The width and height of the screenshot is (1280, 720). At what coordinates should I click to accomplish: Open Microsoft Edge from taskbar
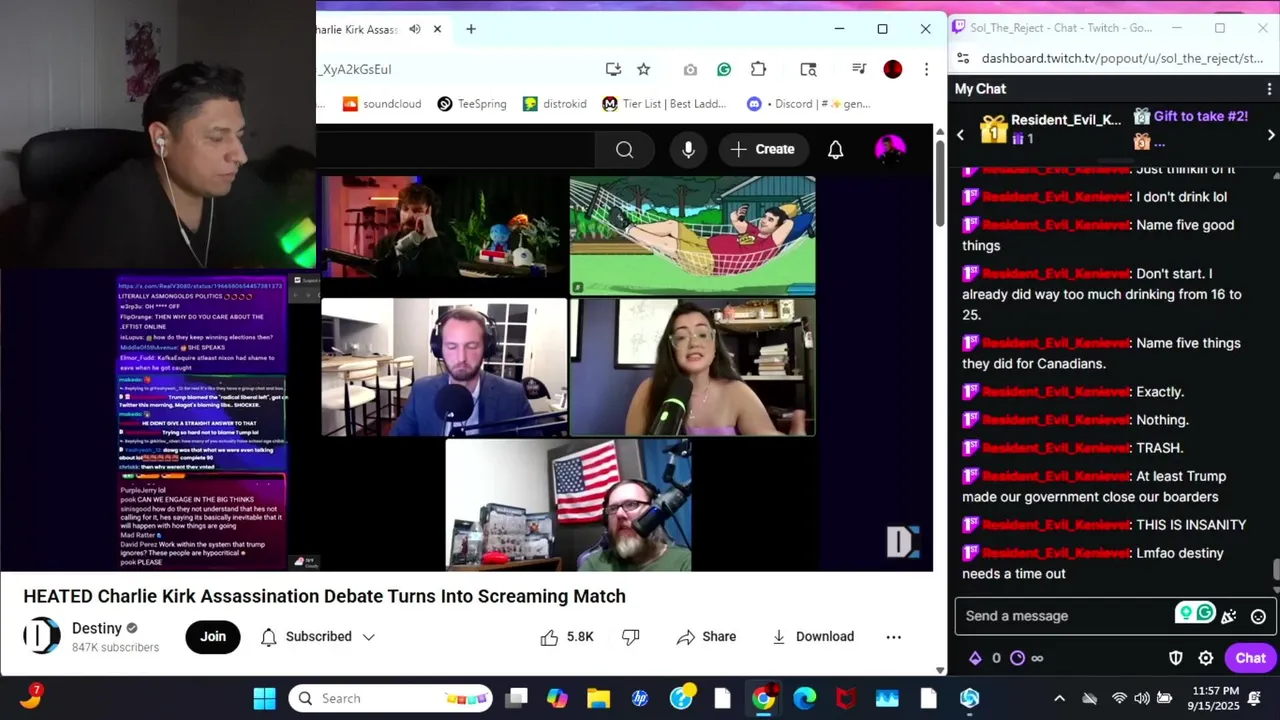(x=805, y=698)
